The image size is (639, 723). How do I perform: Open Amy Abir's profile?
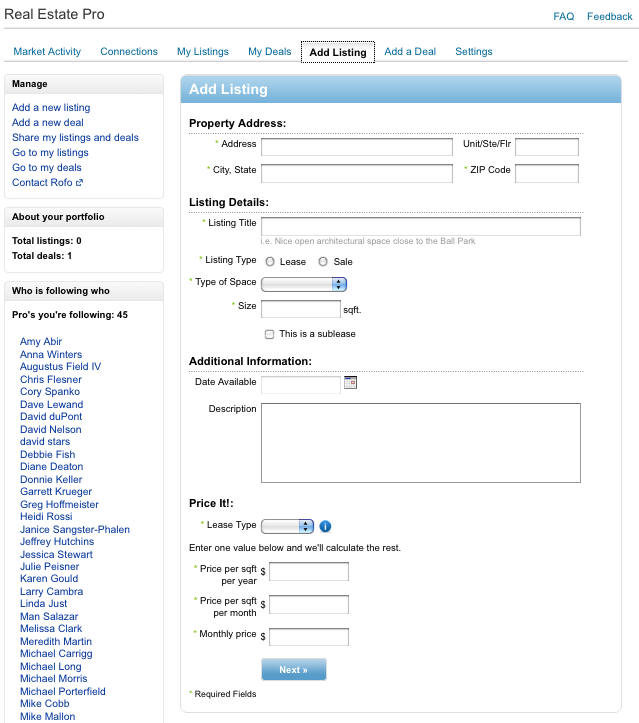41,342
